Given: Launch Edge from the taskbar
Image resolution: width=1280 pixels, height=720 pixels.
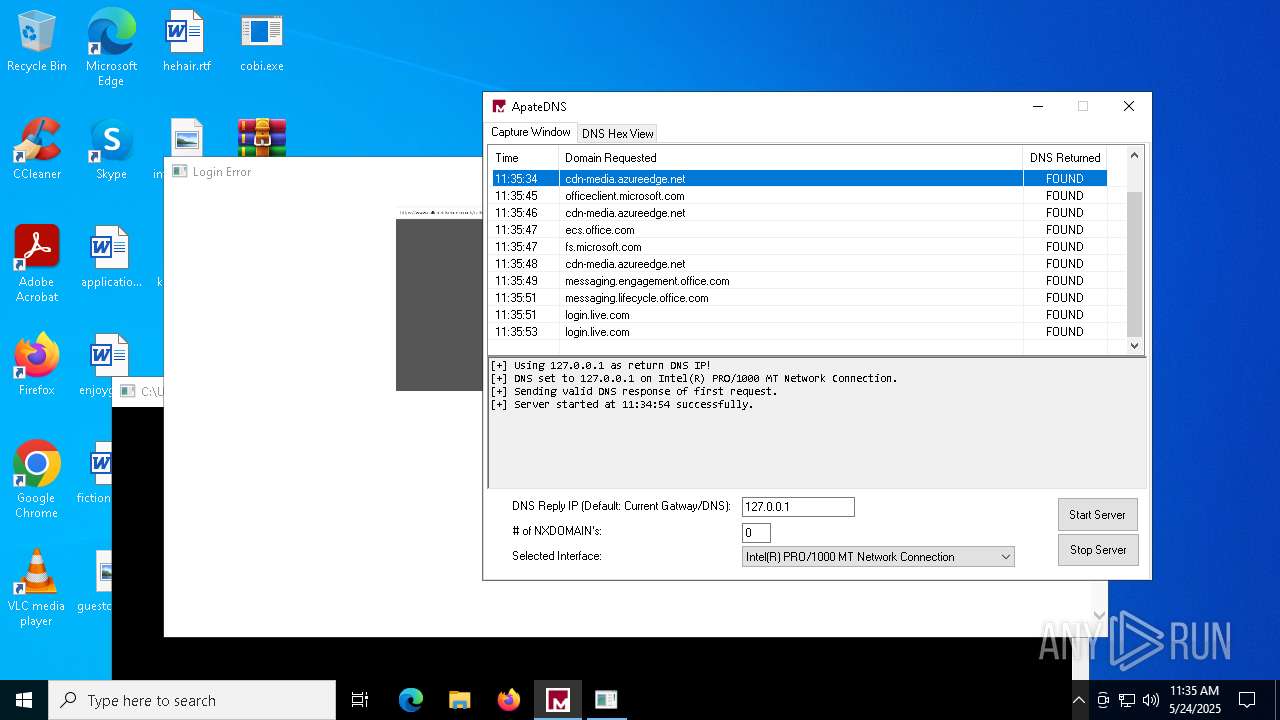Looking at the screenshot, I should [x=411, y=700].
